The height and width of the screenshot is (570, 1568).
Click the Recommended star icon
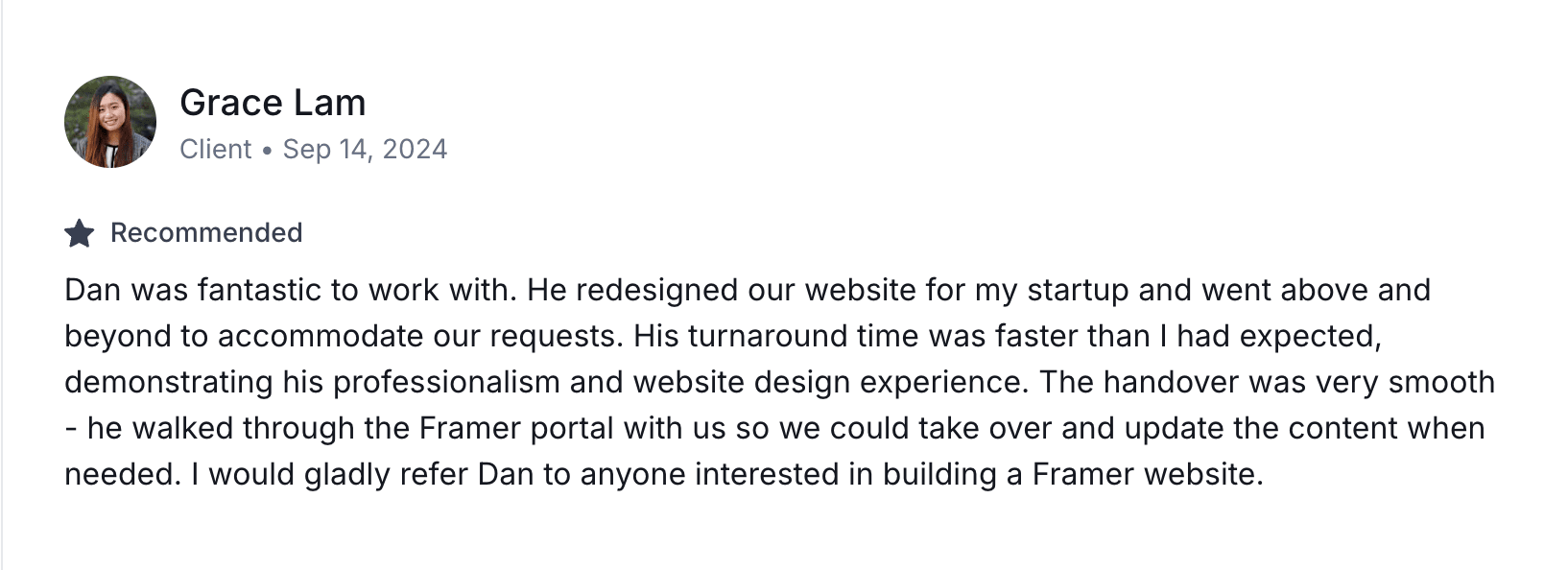79,233
